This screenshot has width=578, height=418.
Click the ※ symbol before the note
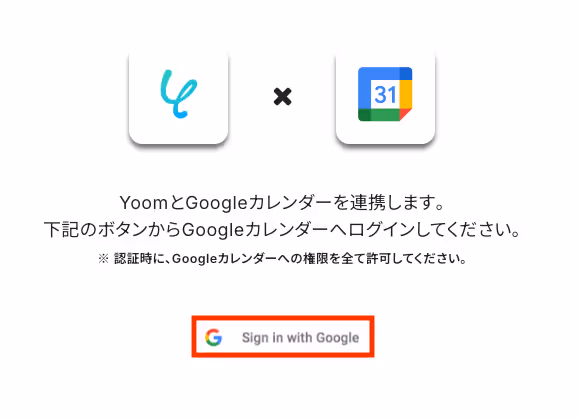coord(103,259)
